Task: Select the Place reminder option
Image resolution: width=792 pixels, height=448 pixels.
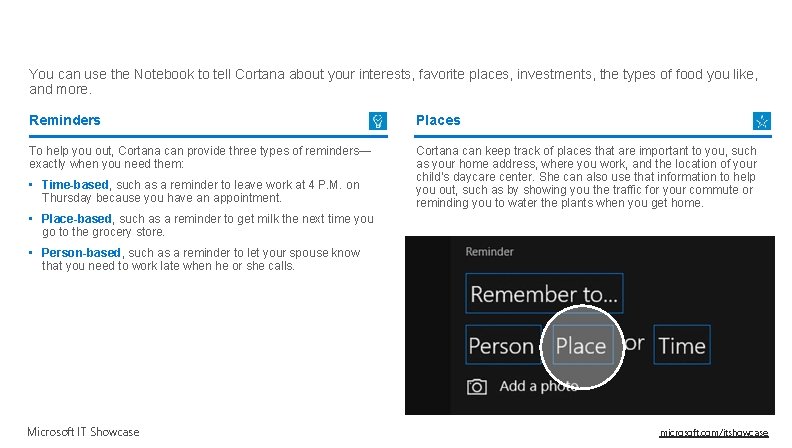Action: point(583,345)
